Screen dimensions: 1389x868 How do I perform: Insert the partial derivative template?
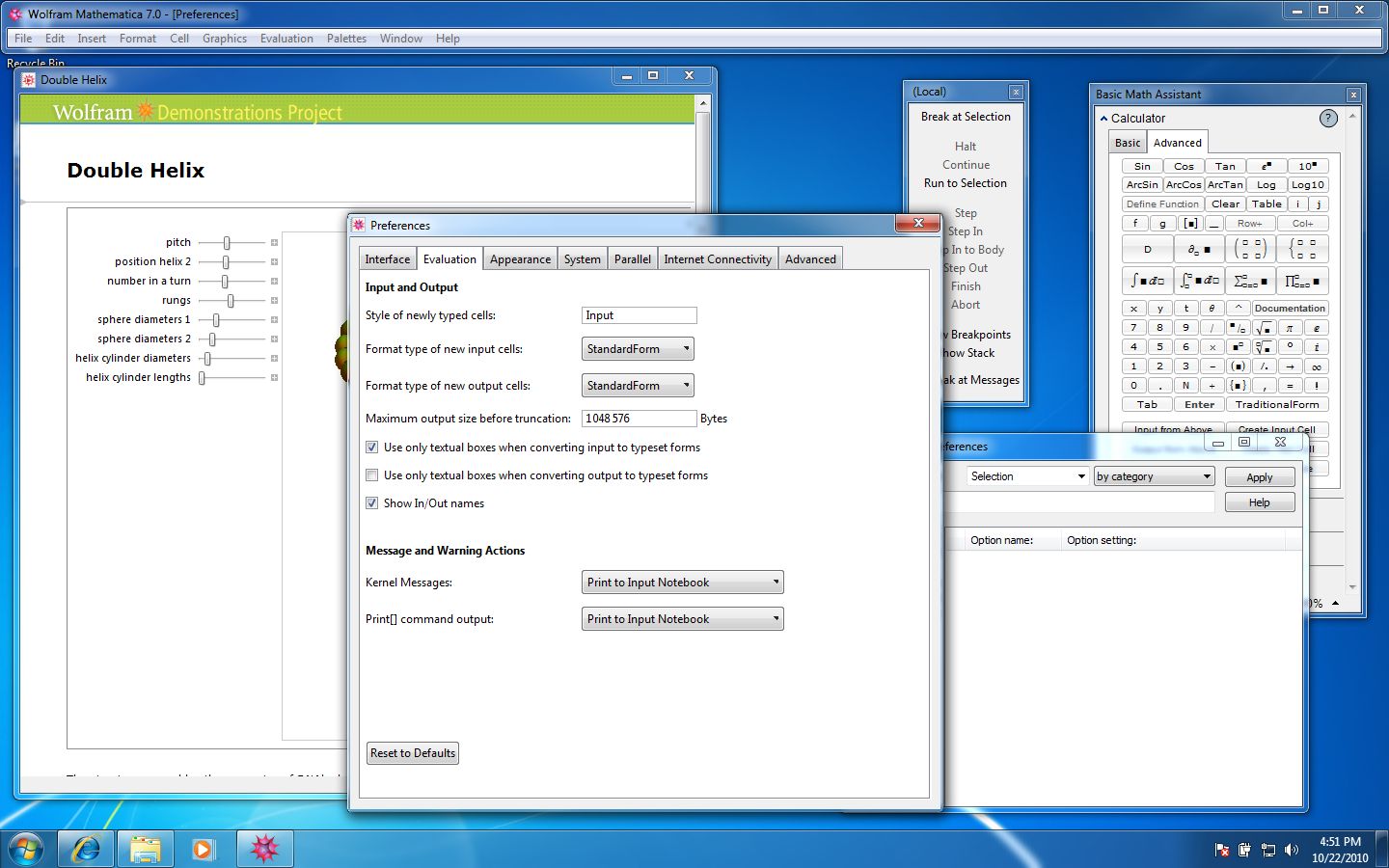coord(1199,249)
